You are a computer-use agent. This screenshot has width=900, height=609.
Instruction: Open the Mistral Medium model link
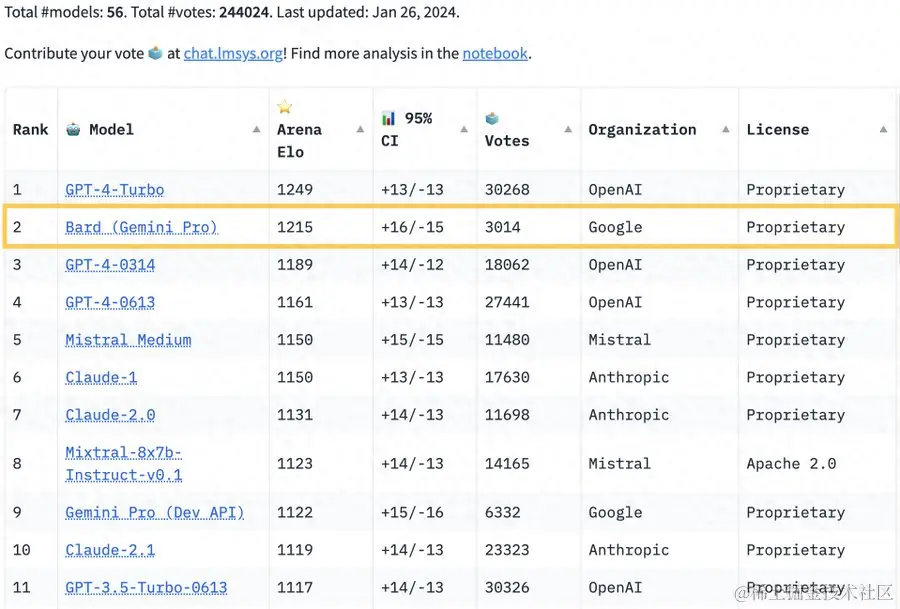(x=128, y=340)
